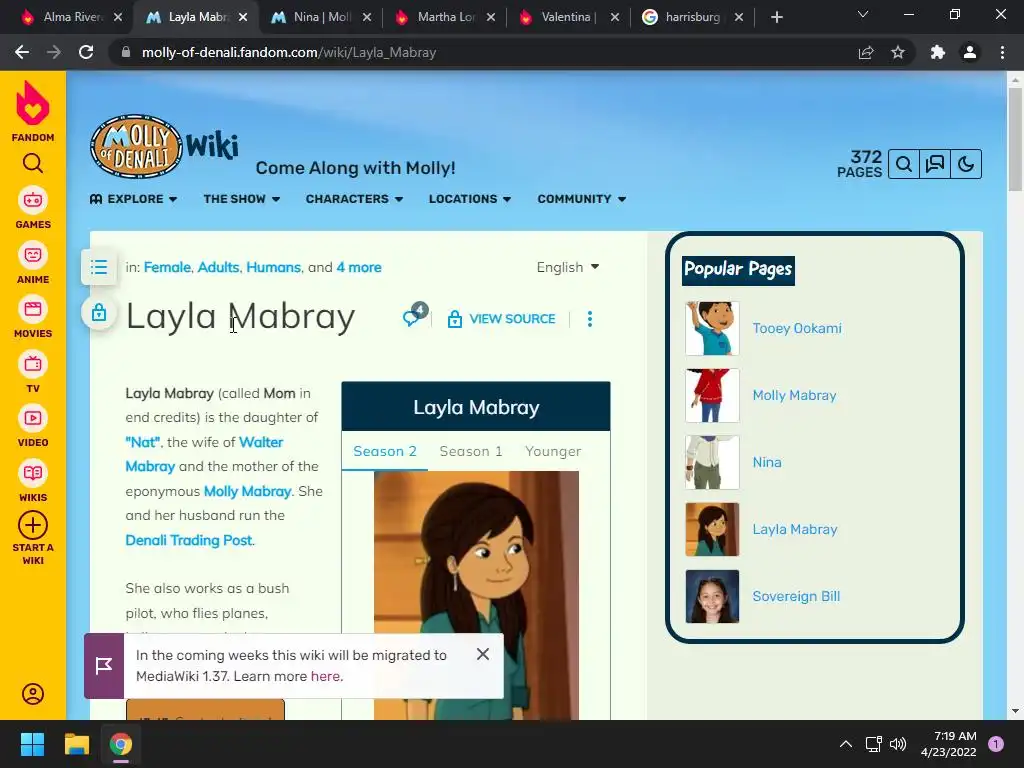Click the Molly of Denali Wiki logo
The width and height of the screenshot is (1024, 768).
pyautogui.click(x=164, y=146)
